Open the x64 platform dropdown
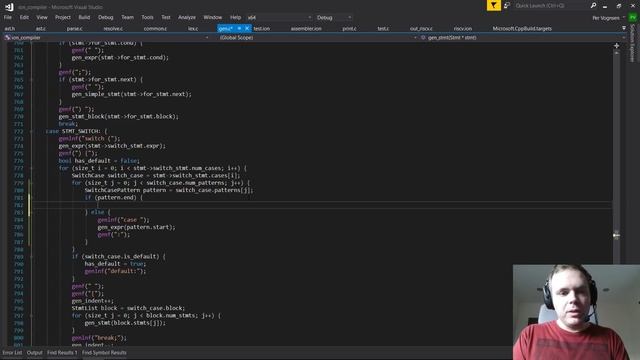The height and width of the screenshot is (360, 640). coord(279,18)
